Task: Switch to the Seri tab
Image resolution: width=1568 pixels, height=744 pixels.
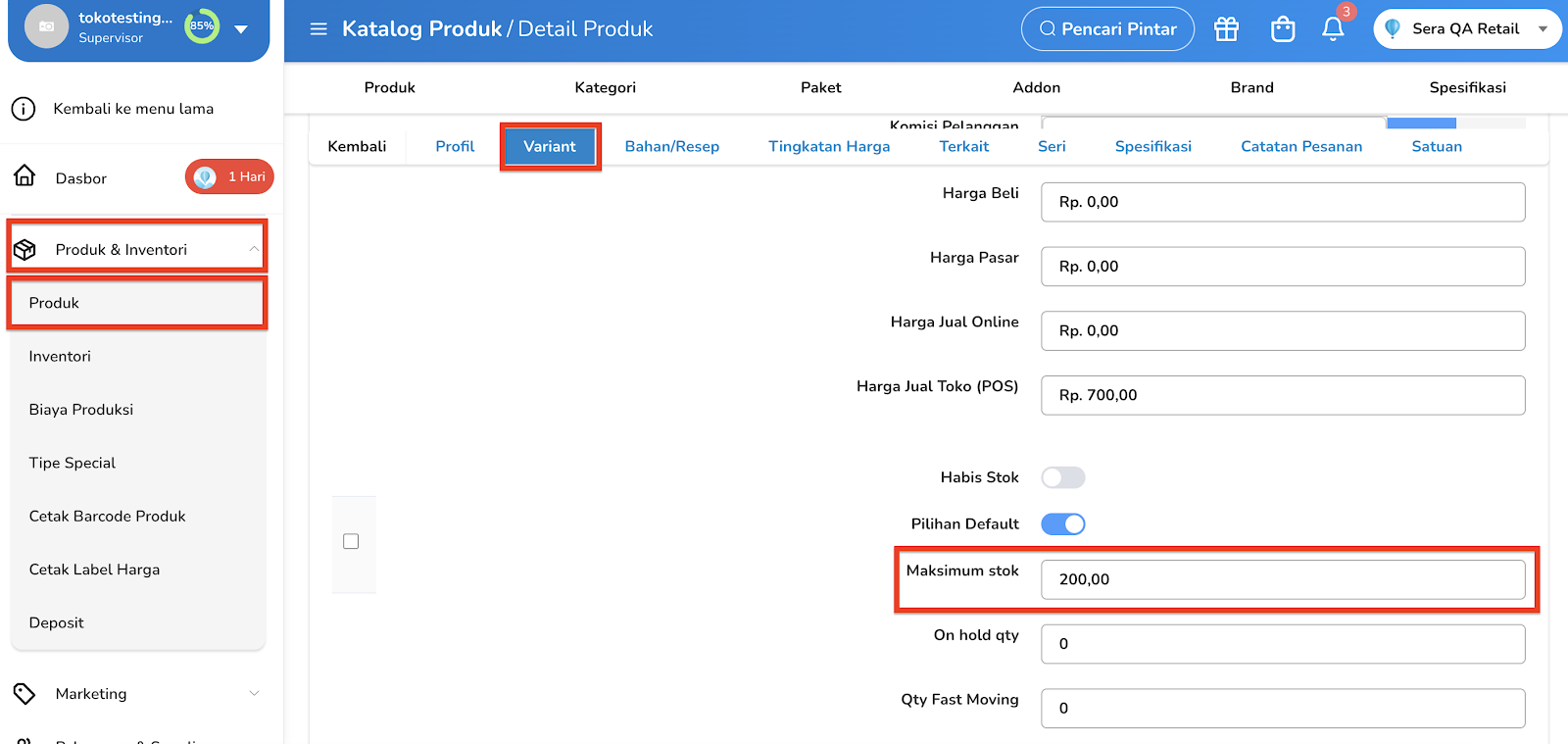Action: pyautogui.click(x=1052, y=146)
